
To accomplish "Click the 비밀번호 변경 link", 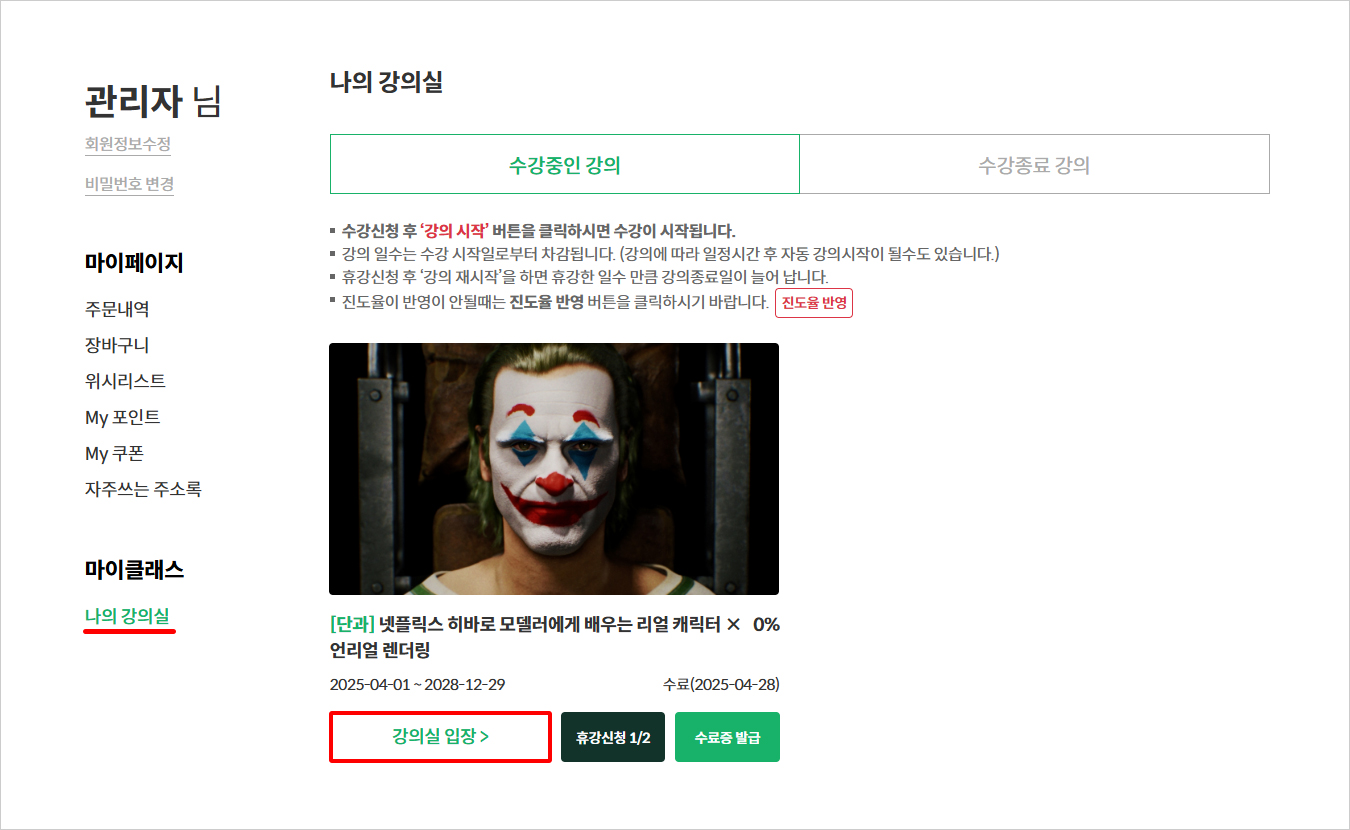I will point(130,184).
